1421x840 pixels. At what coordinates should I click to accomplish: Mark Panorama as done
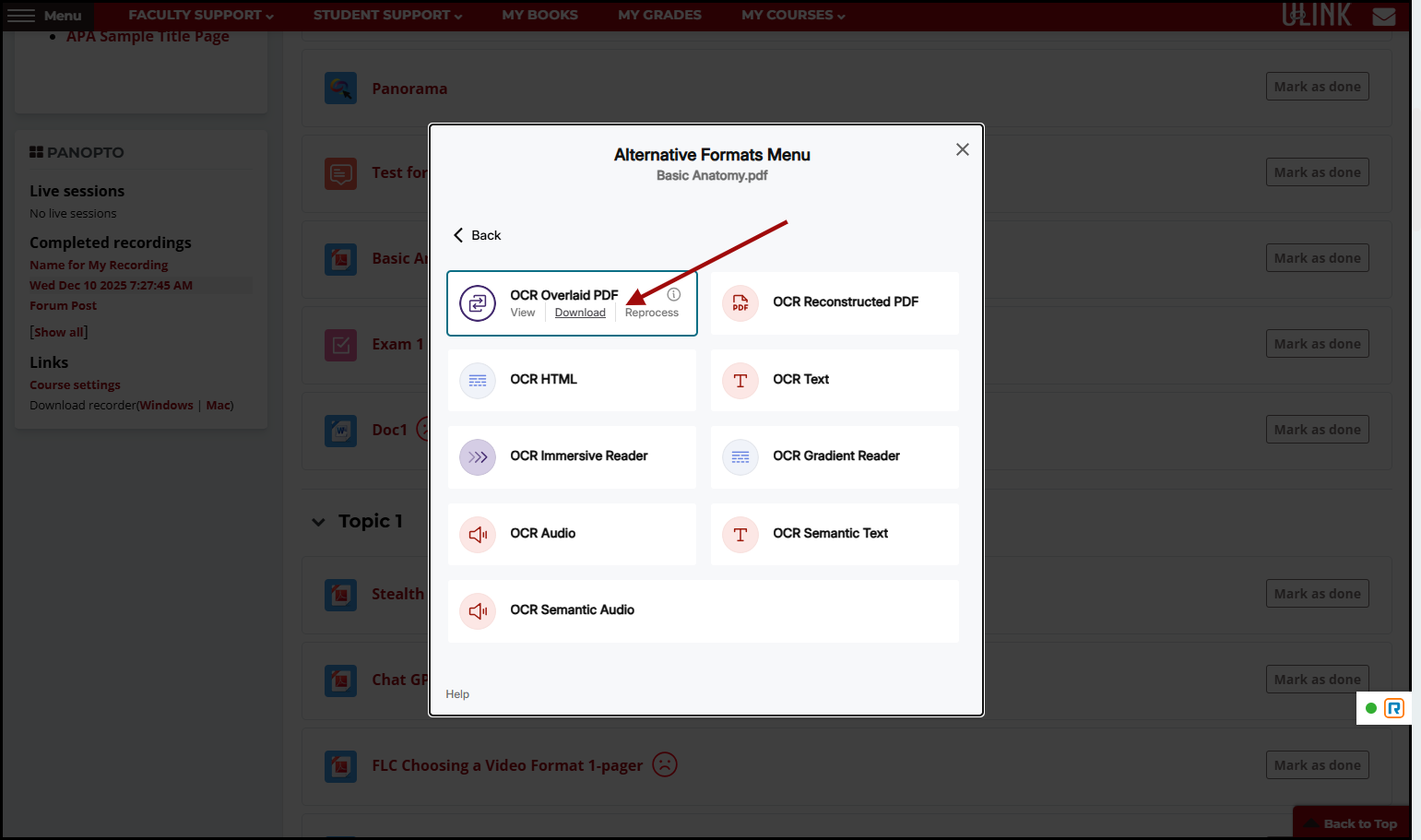pyautogui.click(x=1318, y=87)
